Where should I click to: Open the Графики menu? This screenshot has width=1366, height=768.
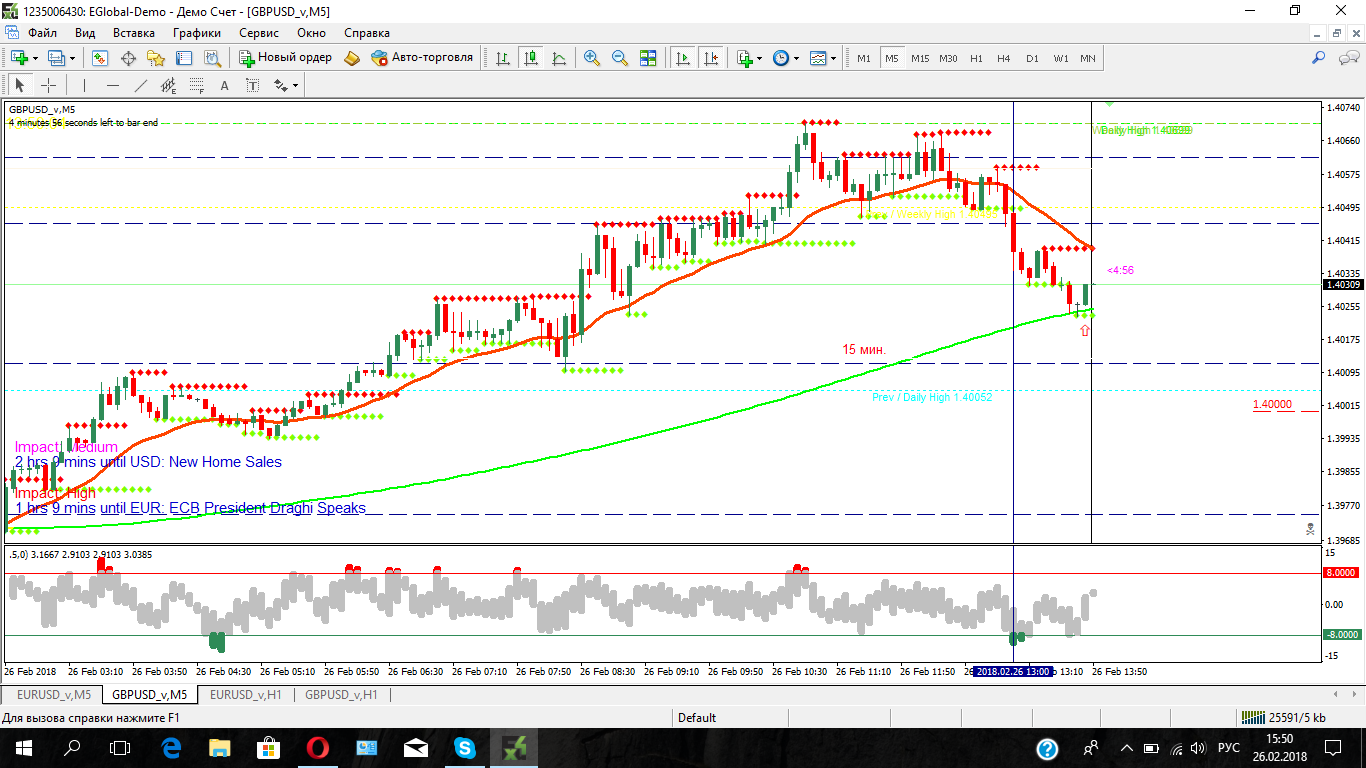(x=196, y=33)
